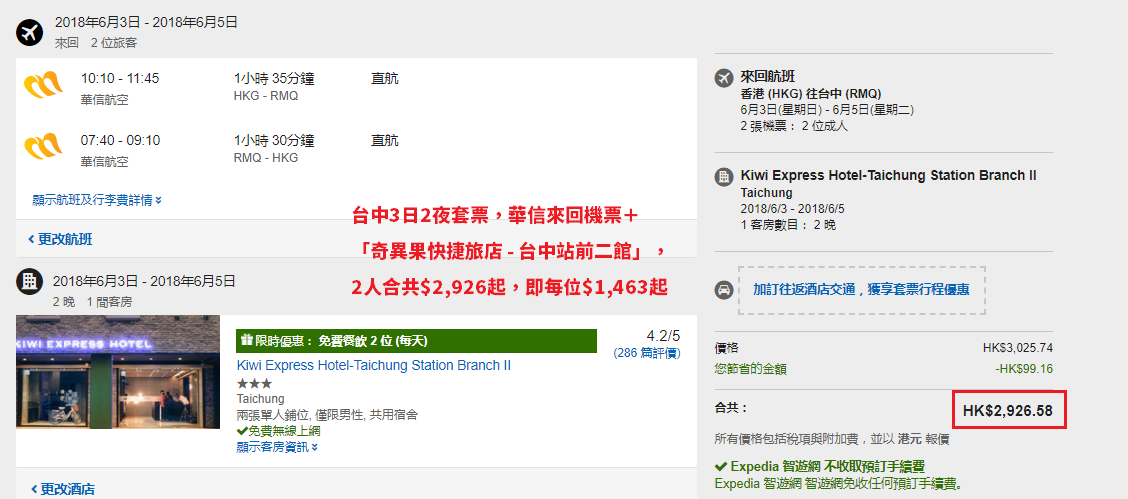Click the hotel building icon beside stay dates

(x=29, y=281)
